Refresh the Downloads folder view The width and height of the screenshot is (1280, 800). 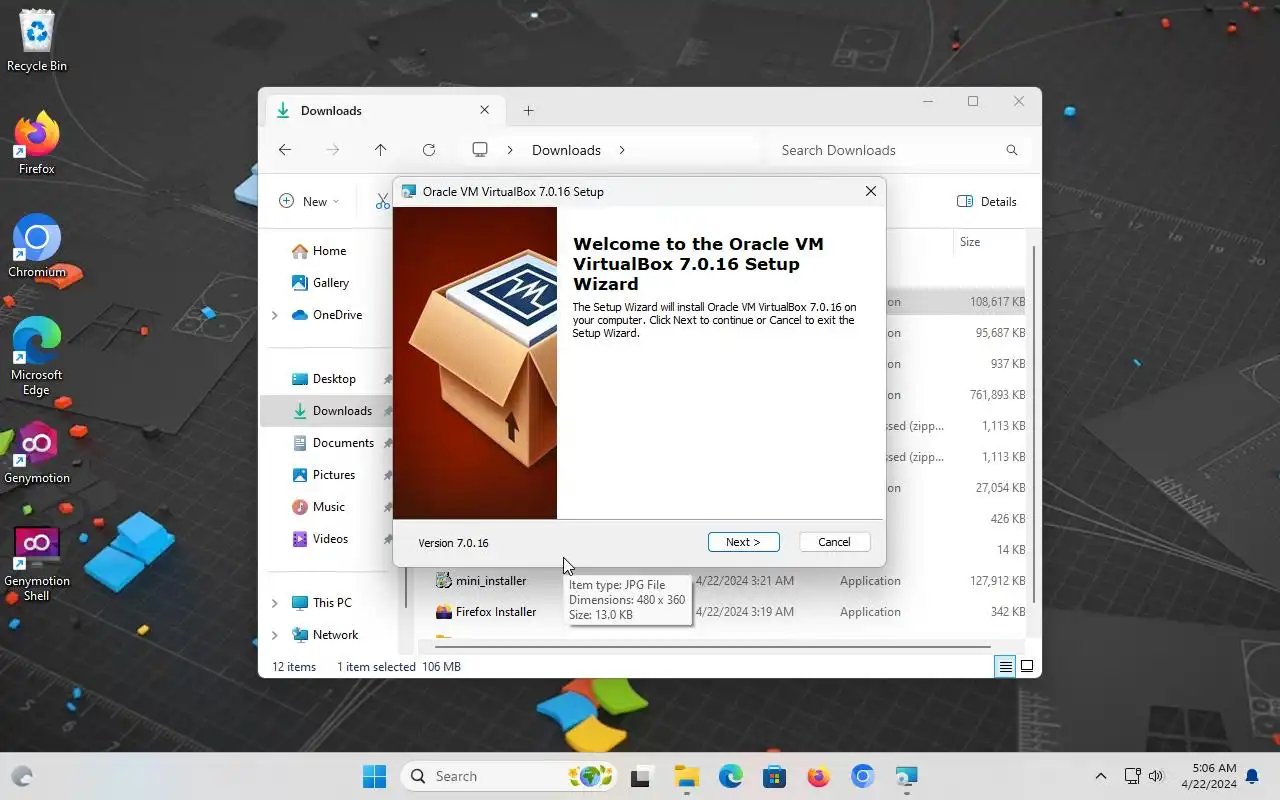429,150
